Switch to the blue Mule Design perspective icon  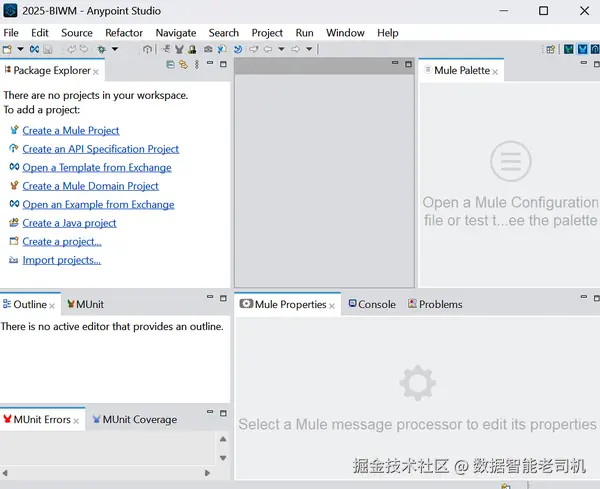582,49
